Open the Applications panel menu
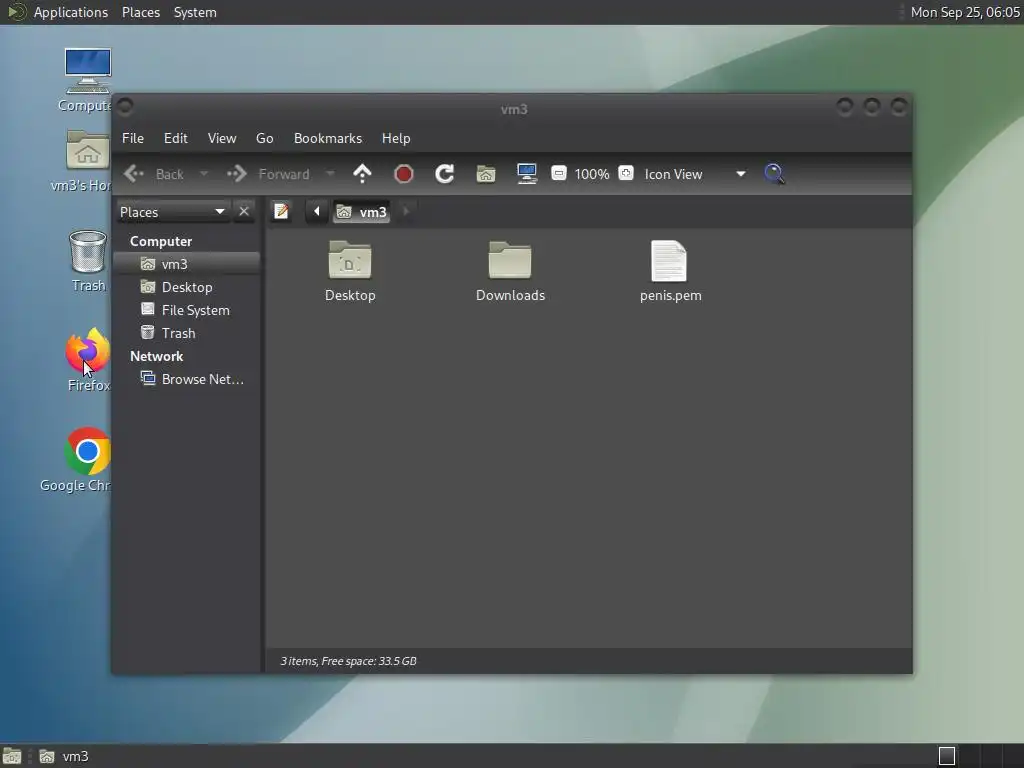The height and width of the screenshot is (768, 1024). tap(71, 12)
